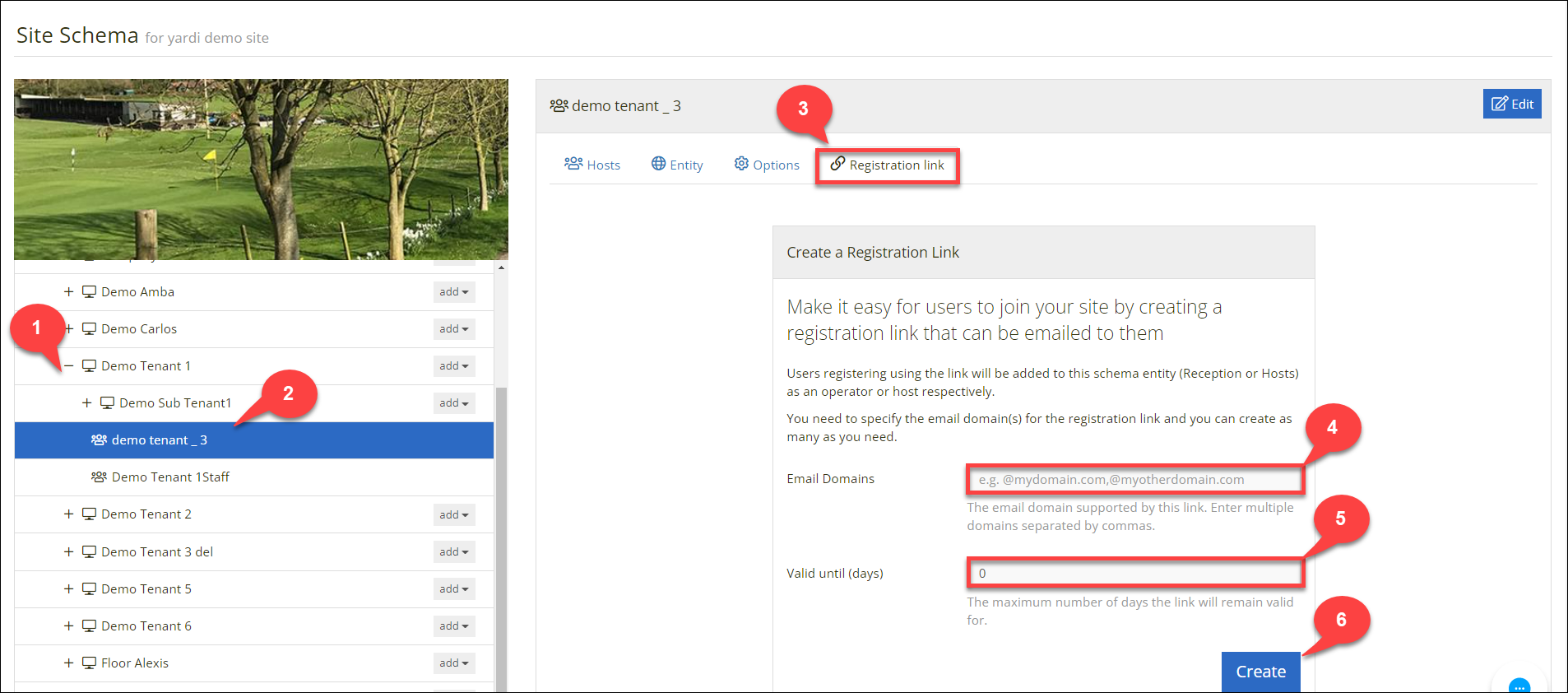Viewport: 1568px width, 693px height.
Task: Expand the Demo Tenant 5 node
Action: pos(69,588)
